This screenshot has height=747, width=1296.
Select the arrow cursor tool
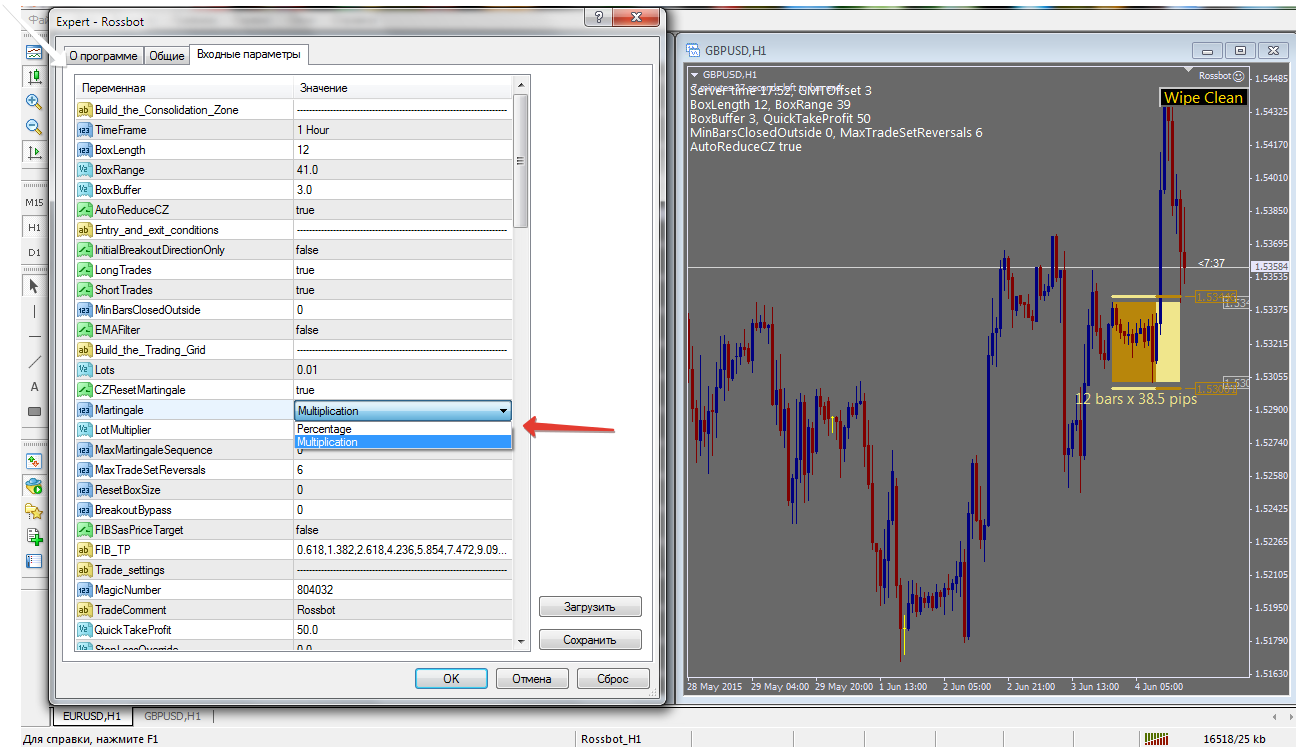[34, 286]
